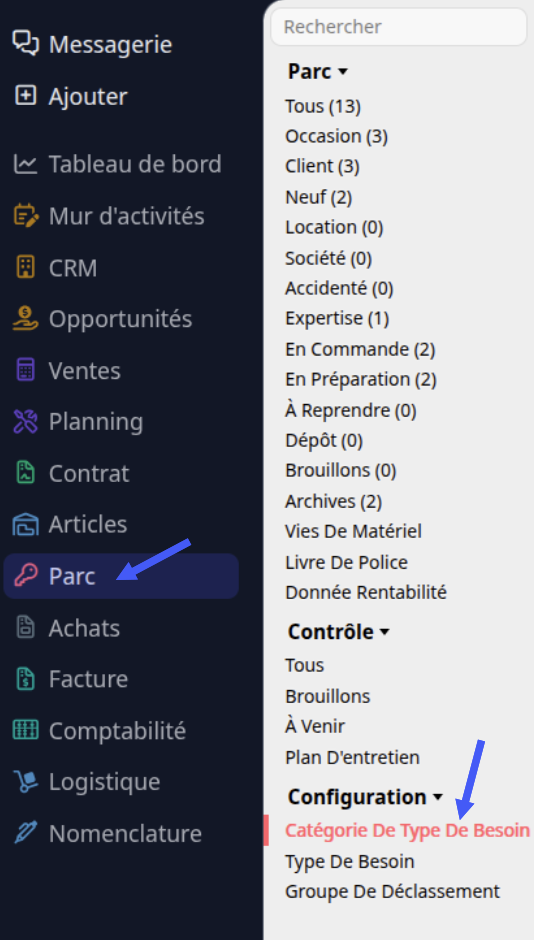Open the Messagerie chat icon
Screen dimensions: 534x940
click(x=26, y=44)
